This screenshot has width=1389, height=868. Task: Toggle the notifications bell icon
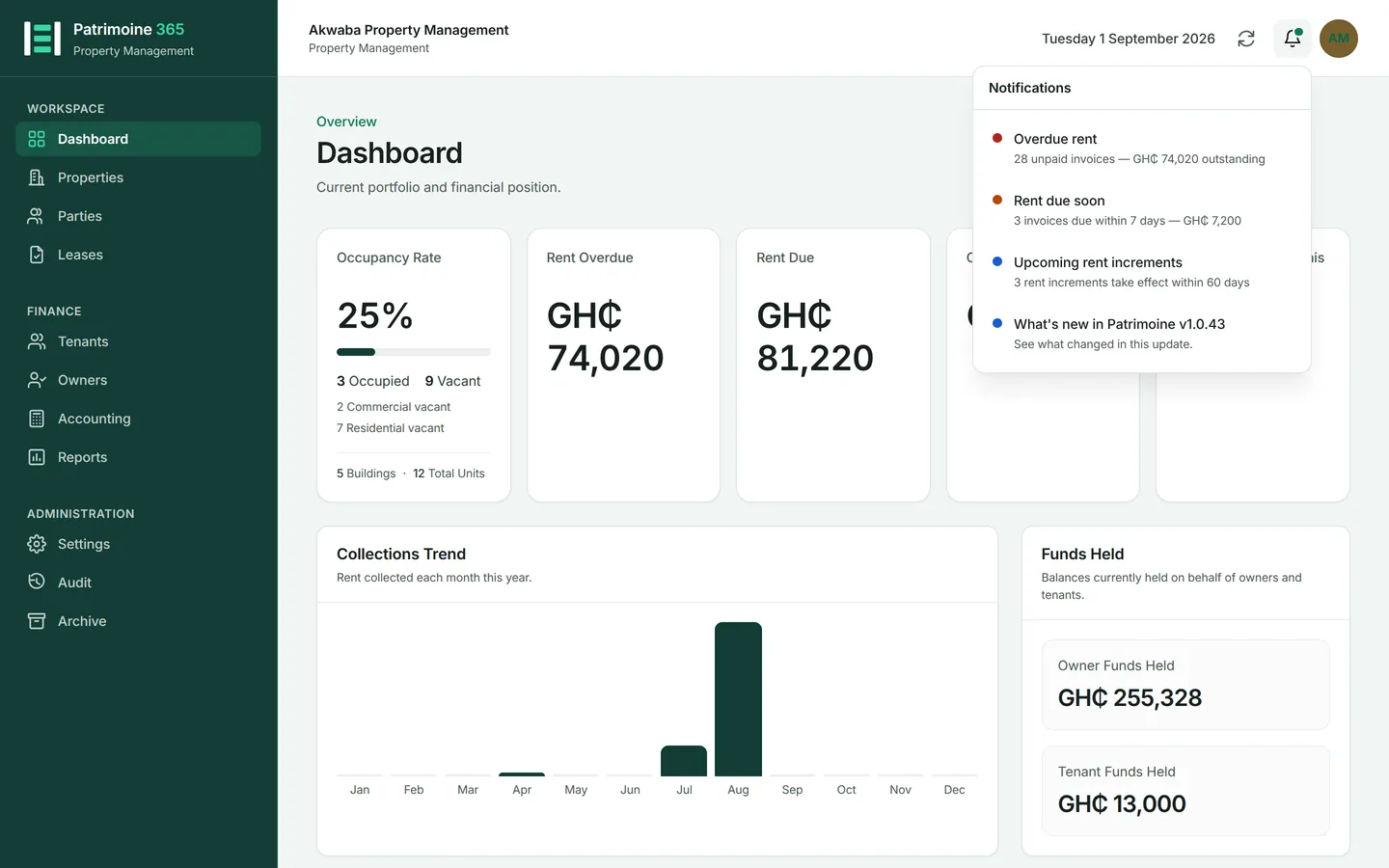tap(1293, 39)
